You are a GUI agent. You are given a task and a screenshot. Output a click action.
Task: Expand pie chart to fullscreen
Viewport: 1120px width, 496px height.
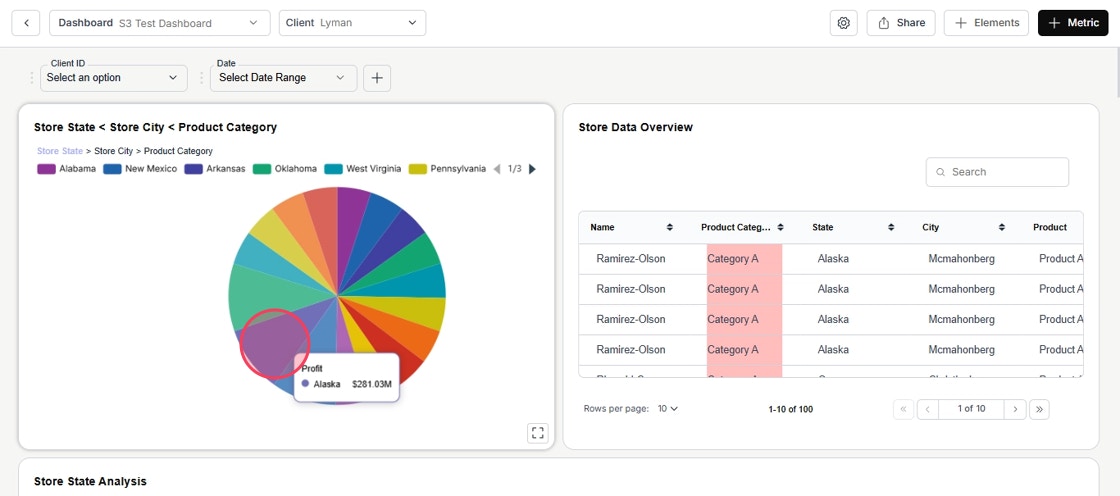538,432
